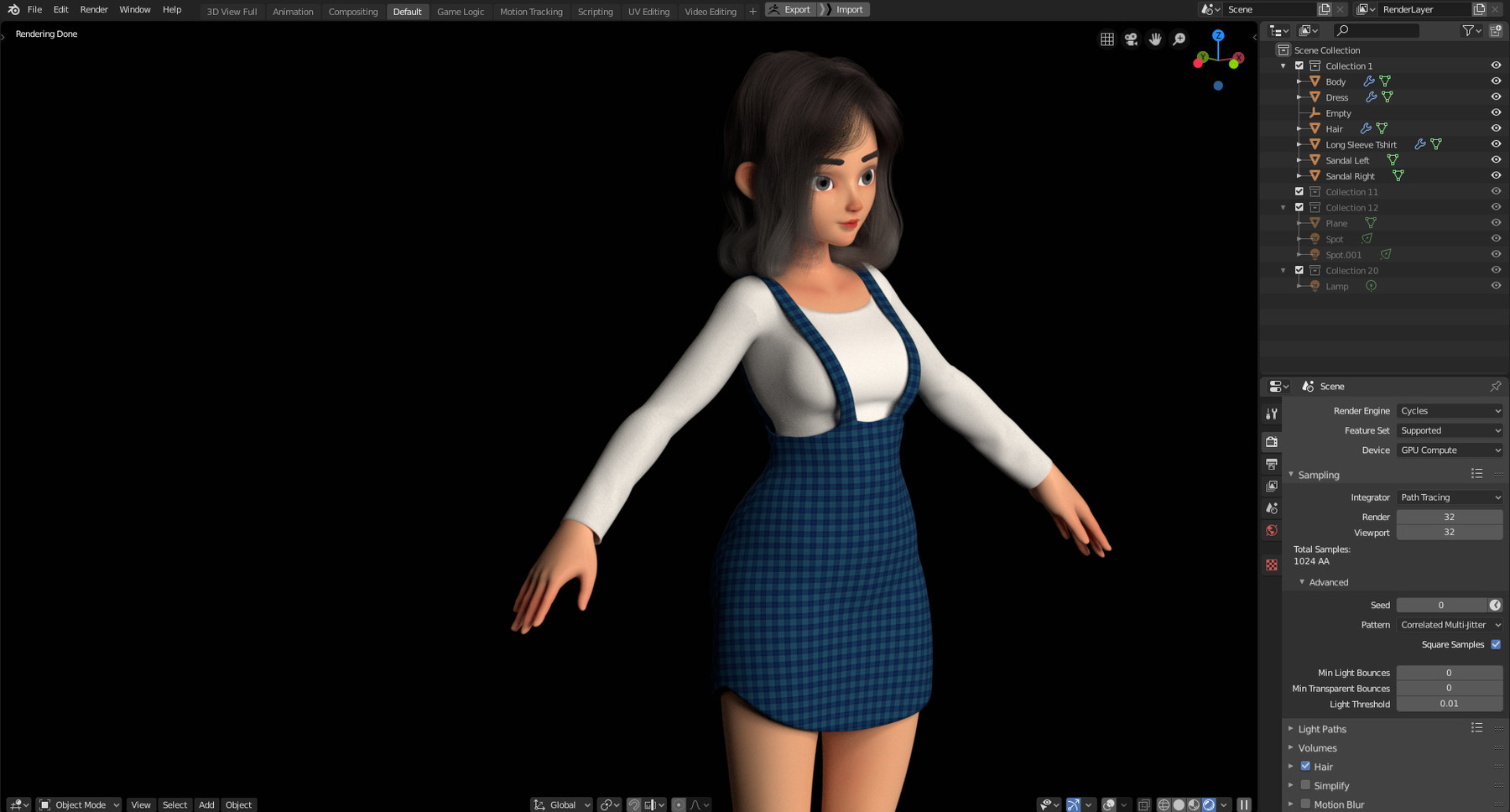This screenshot has width=1510, height=812.
Task: Switch to solid viewport shading
Action: coord(1179,804)
